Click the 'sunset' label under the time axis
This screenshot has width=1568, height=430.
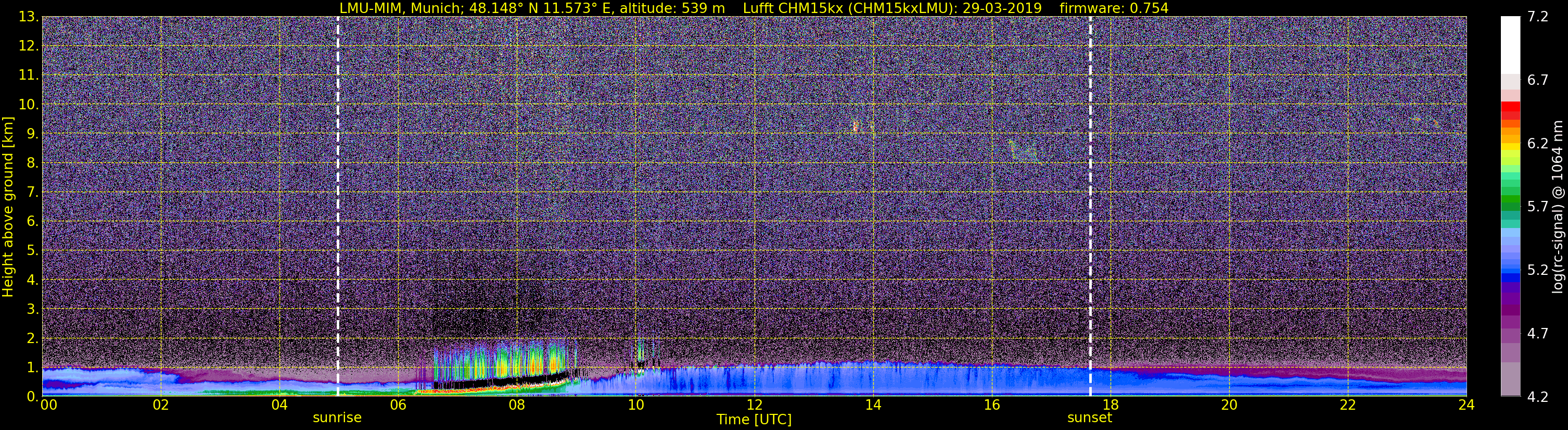pos(1090,418)
